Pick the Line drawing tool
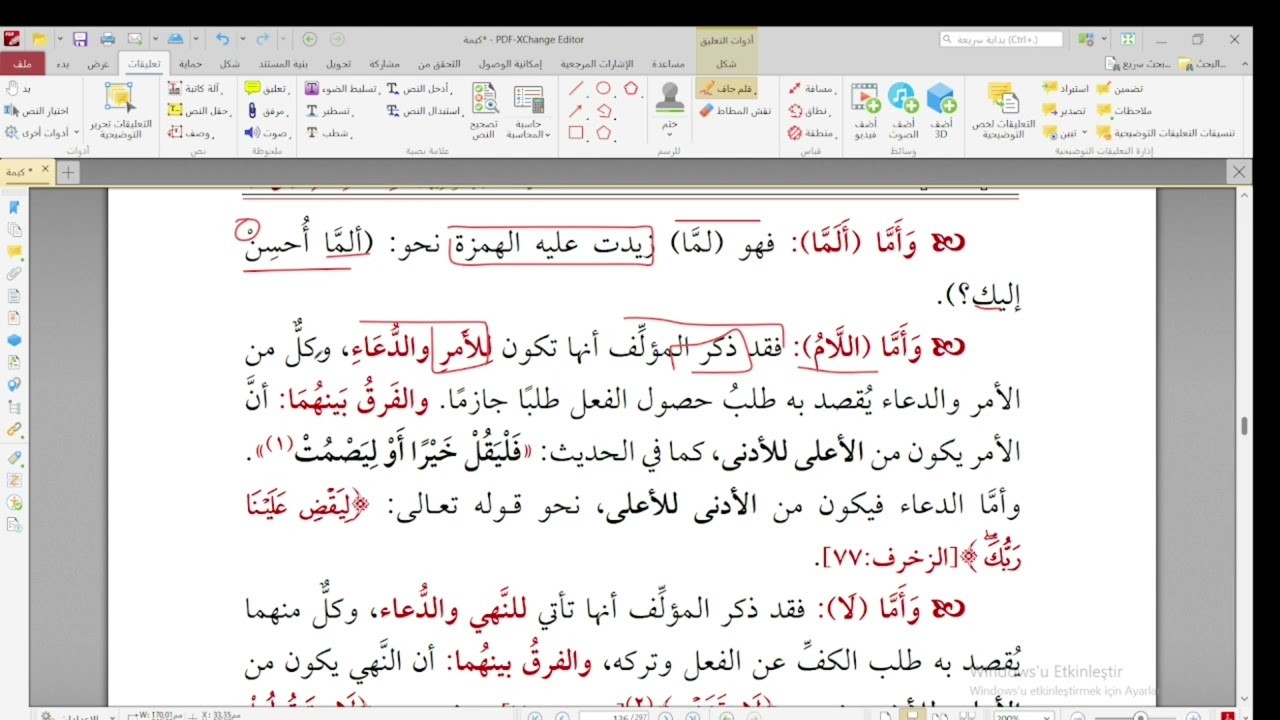 click(576, 89)
